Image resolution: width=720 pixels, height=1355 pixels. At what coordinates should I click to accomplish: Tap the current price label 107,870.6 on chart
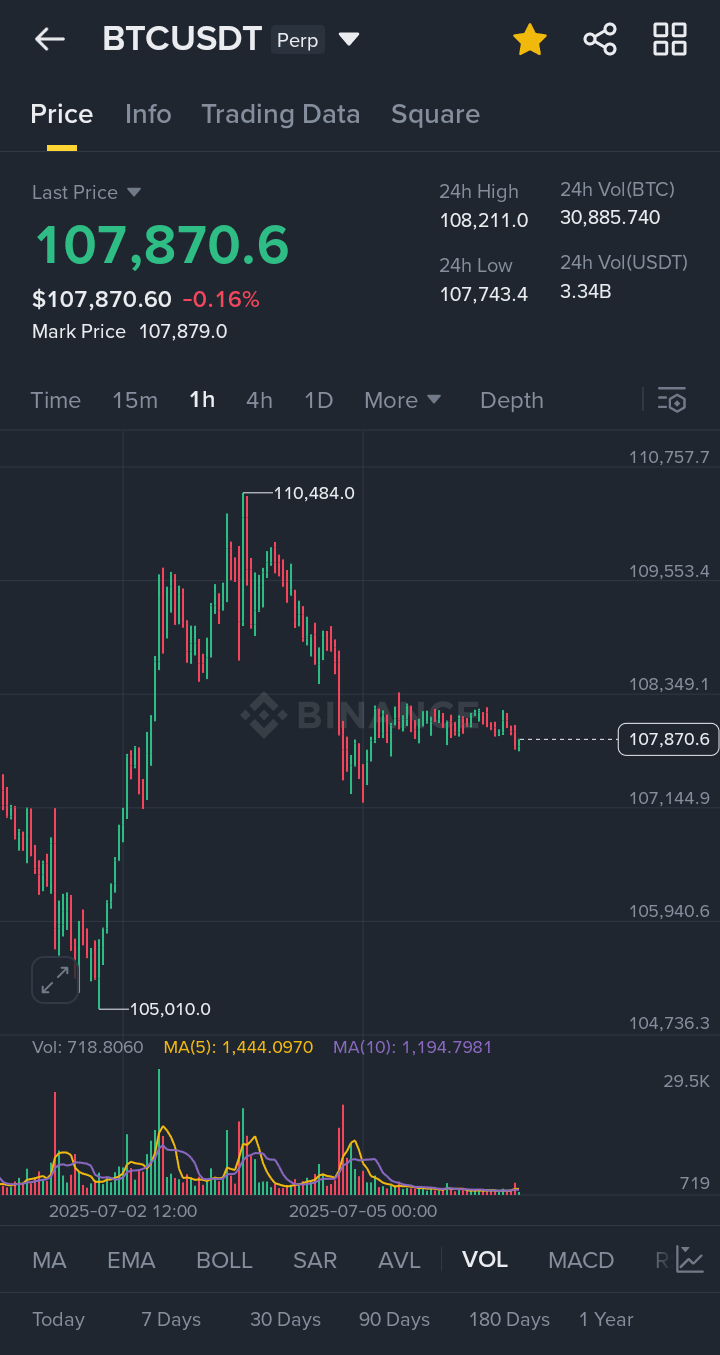[x=668, y=740]
